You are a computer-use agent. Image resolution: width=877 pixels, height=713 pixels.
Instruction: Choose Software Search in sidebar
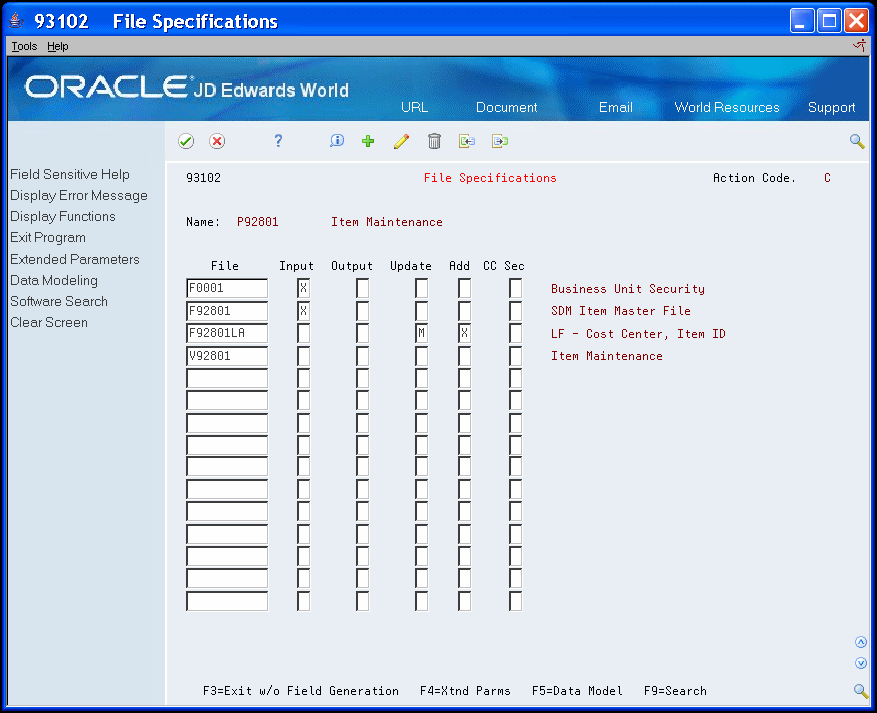coord(59,301)
